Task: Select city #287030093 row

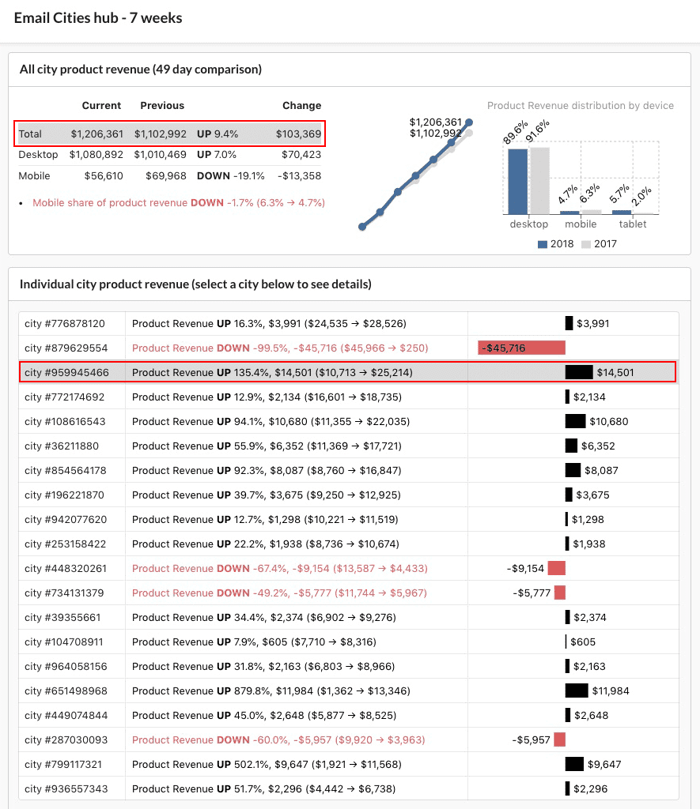Action: tap(349, 740)
